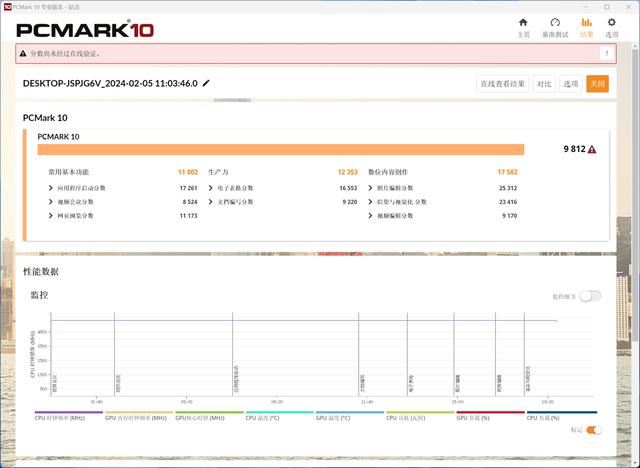
Task: Click the PCMark 10 title bar app icon
Action: [7, 7]
